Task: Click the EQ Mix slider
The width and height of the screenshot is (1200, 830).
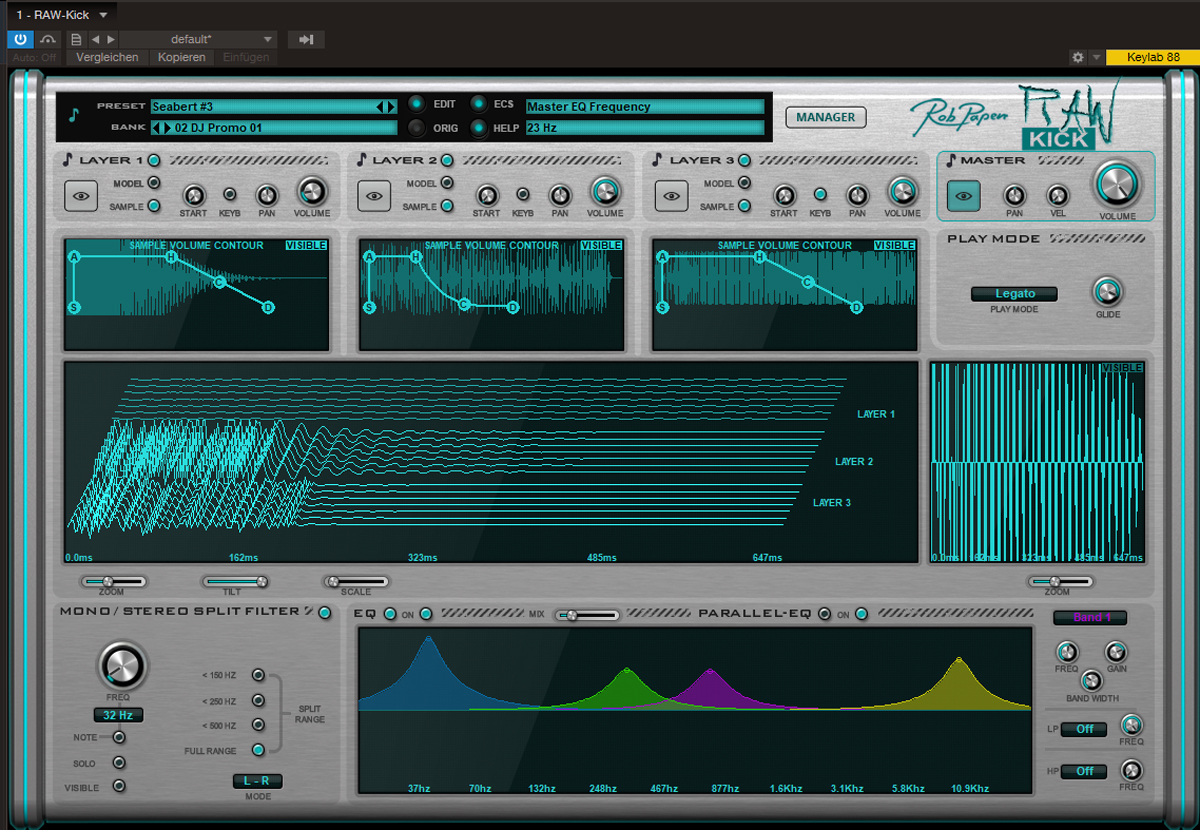Action: 587,615
